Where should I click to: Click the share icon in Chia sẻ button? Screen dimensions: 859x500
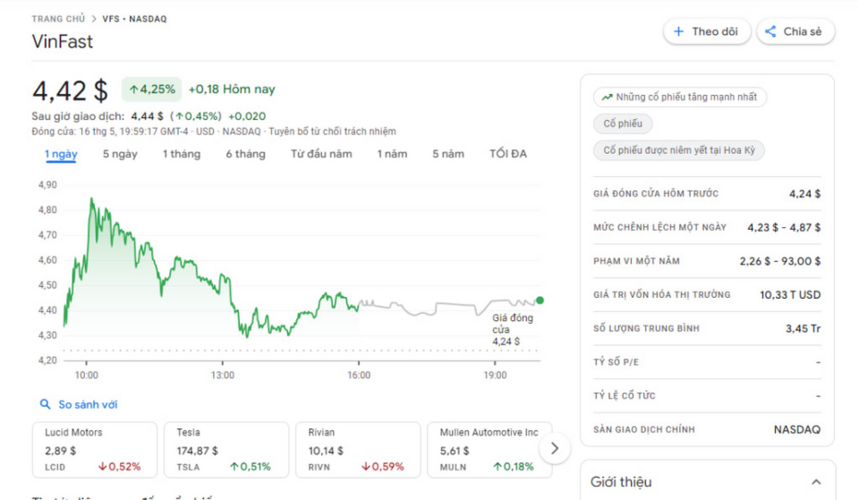[770, 32]
